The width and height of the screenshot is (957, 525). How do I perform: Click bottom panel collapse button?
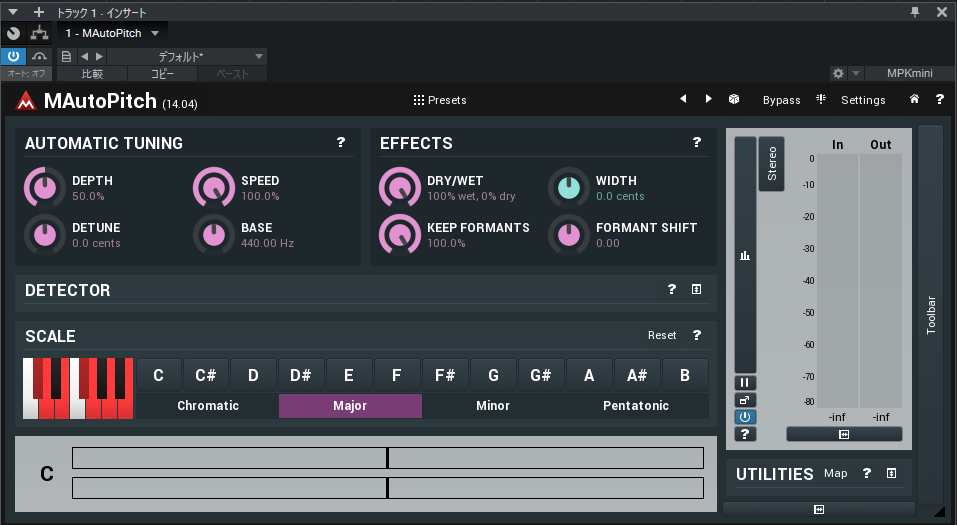819,509
